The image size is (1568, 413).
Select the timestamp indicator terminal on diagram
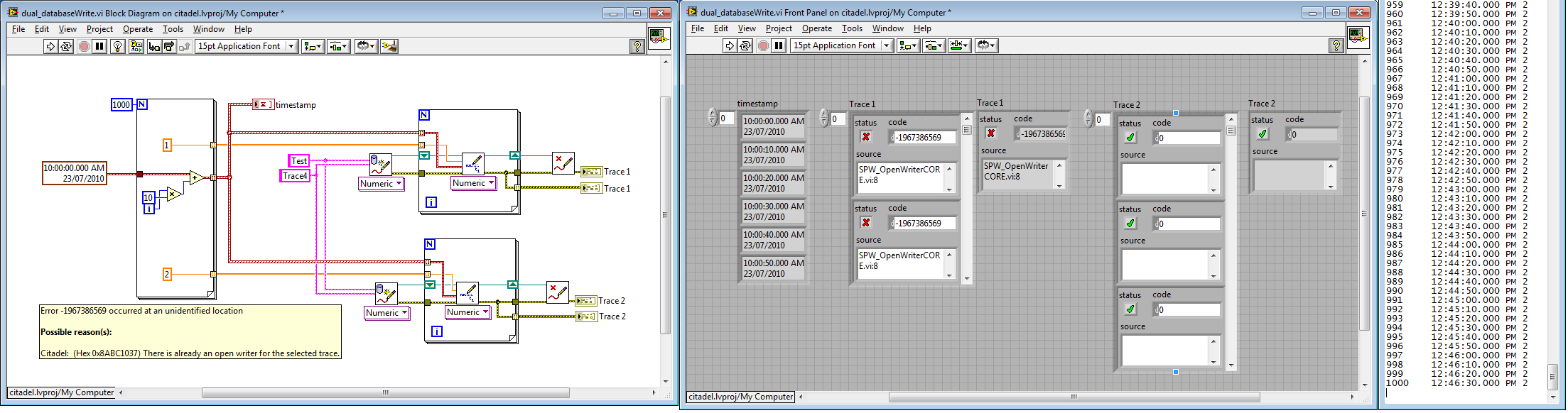click(x=263, y=104)
